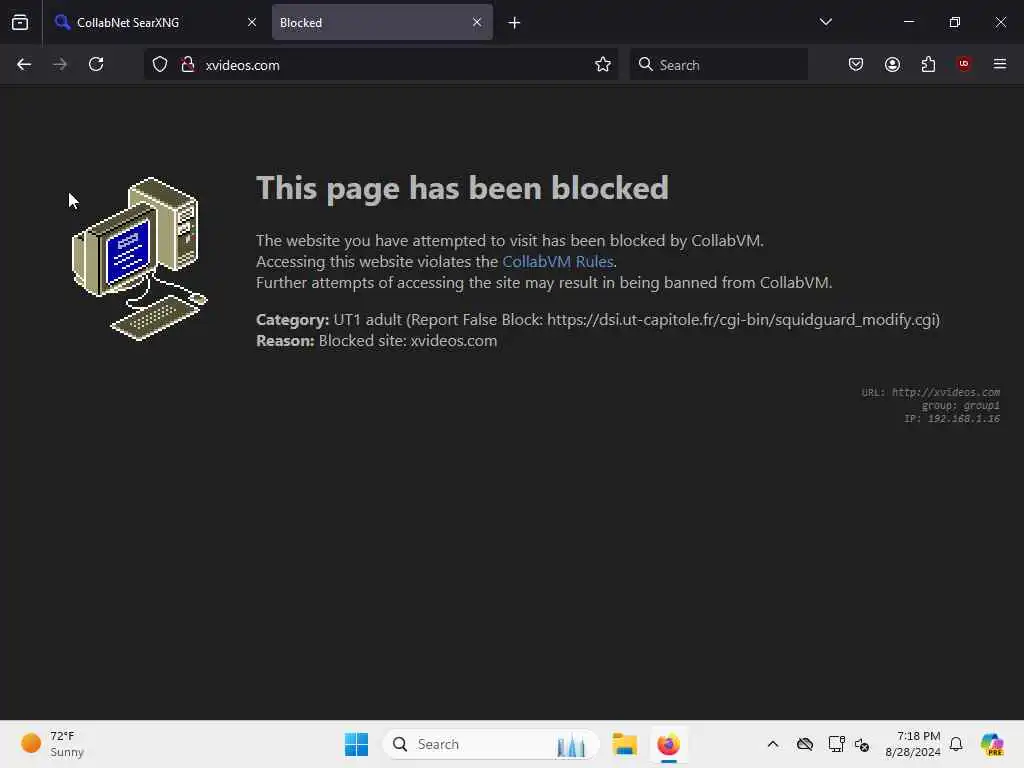
Task: View site connection security padlock
Action: (188, 64)
